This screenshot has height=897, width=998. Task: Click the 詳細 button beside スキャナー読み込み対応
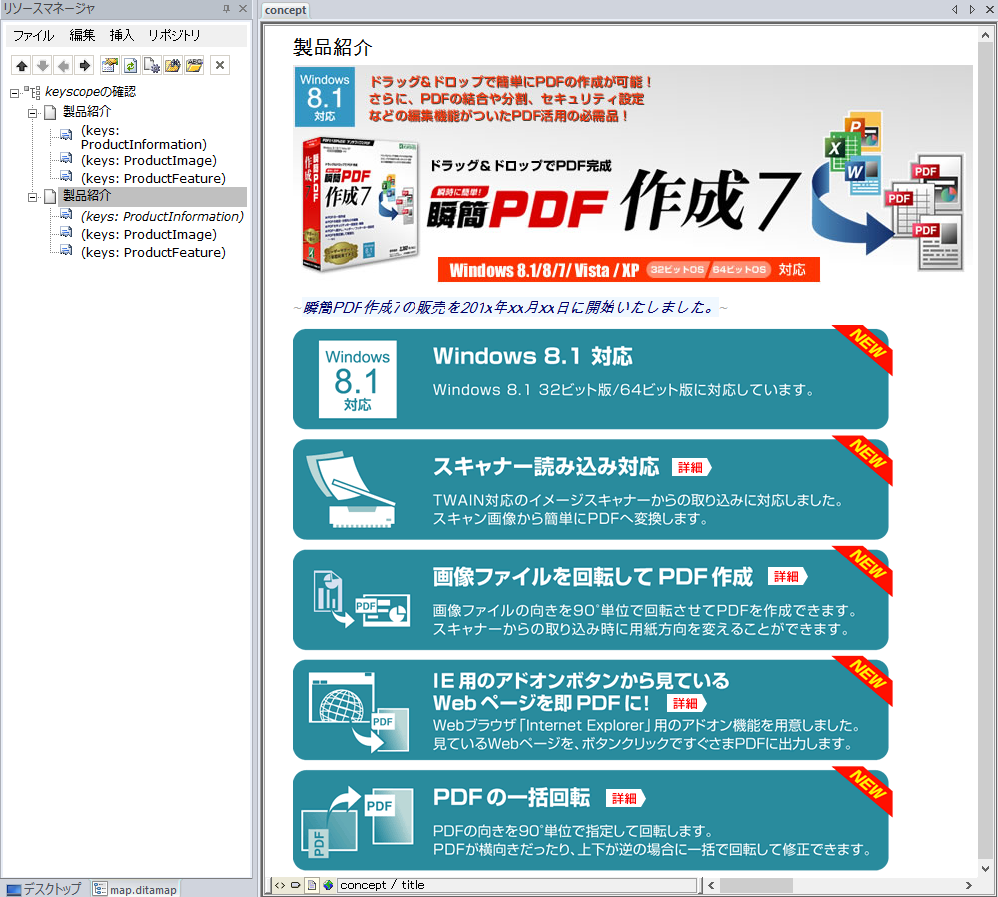click(x=691, y=468)
